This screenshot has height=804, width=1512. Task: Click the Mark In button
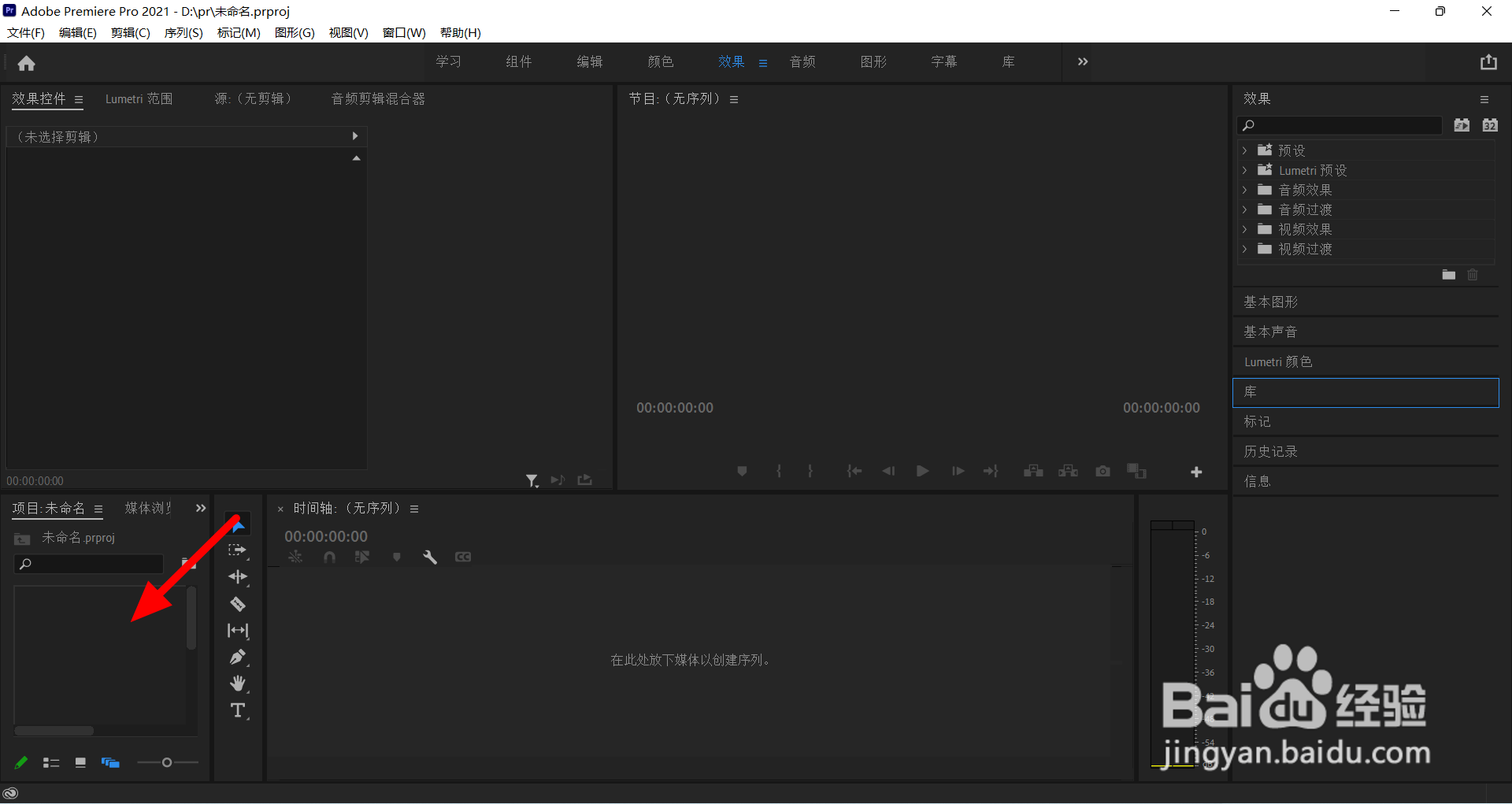(x=779, y=471)
